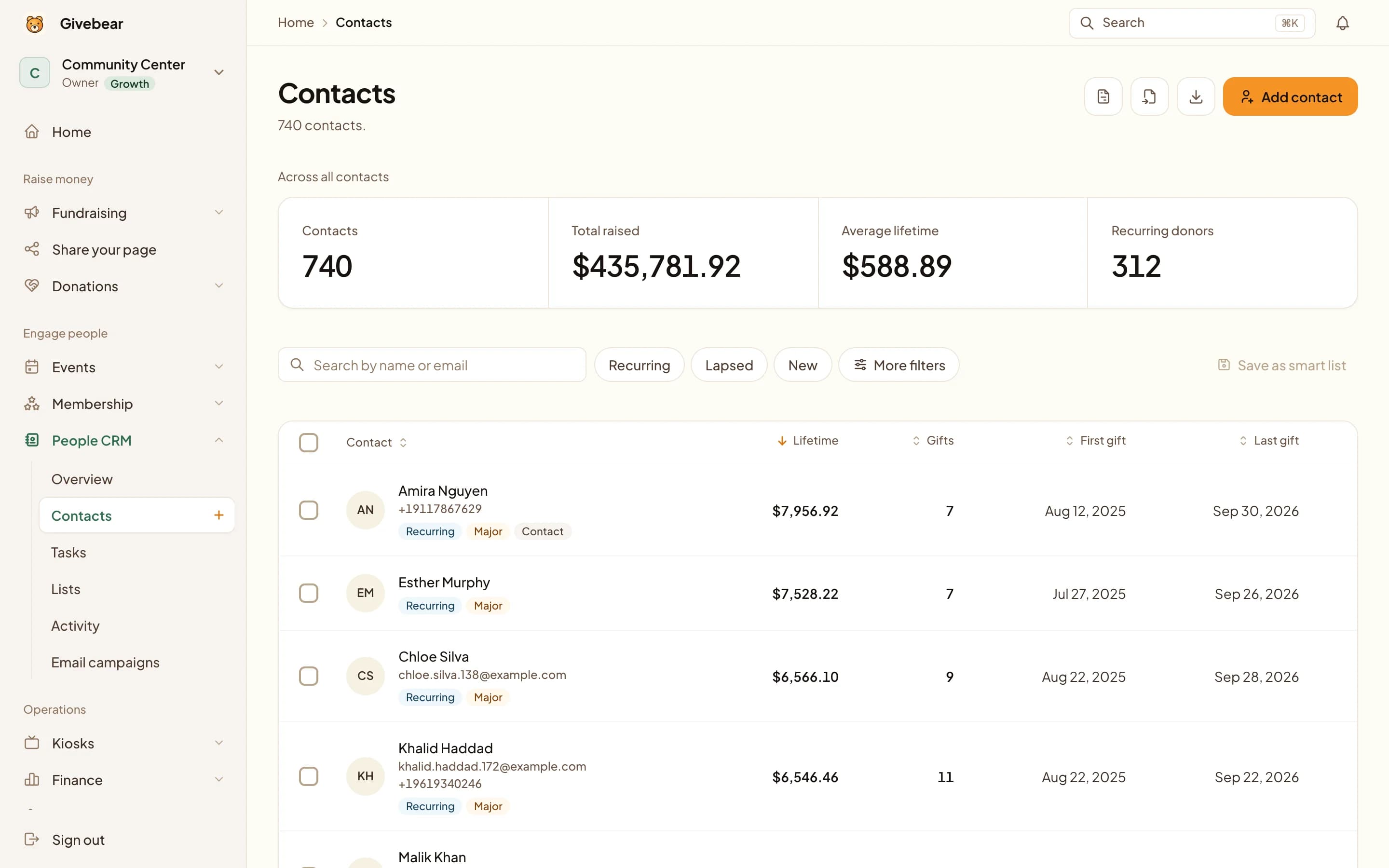Click the Search by name or email field

point(432,365)
